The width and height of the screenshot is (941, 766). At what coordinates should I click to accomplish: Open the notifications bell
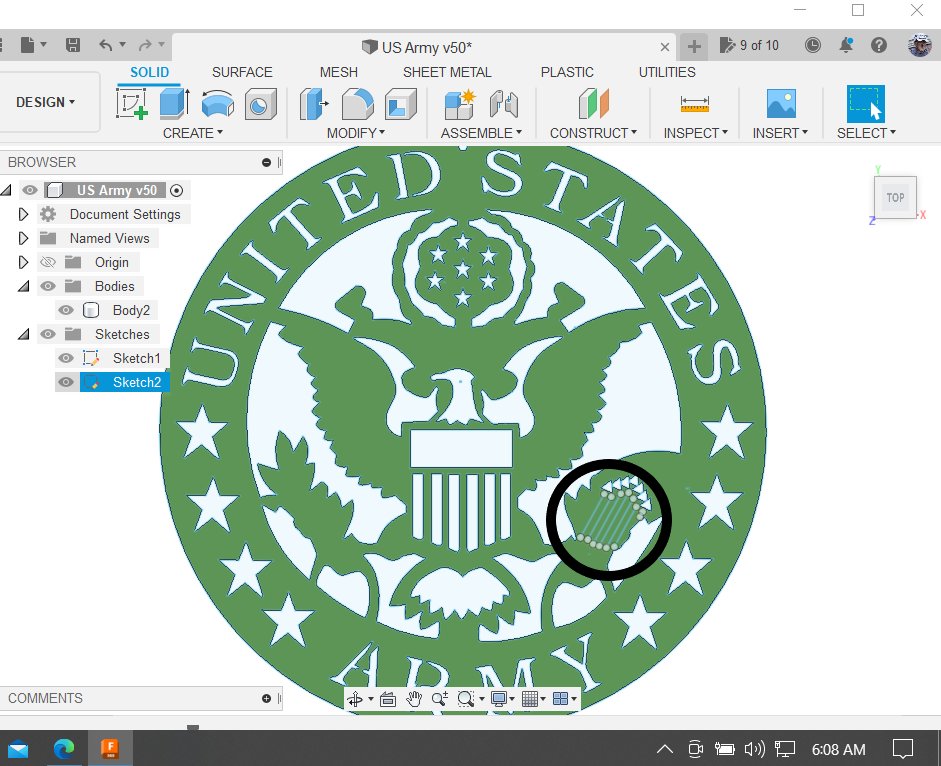(846, 45)
